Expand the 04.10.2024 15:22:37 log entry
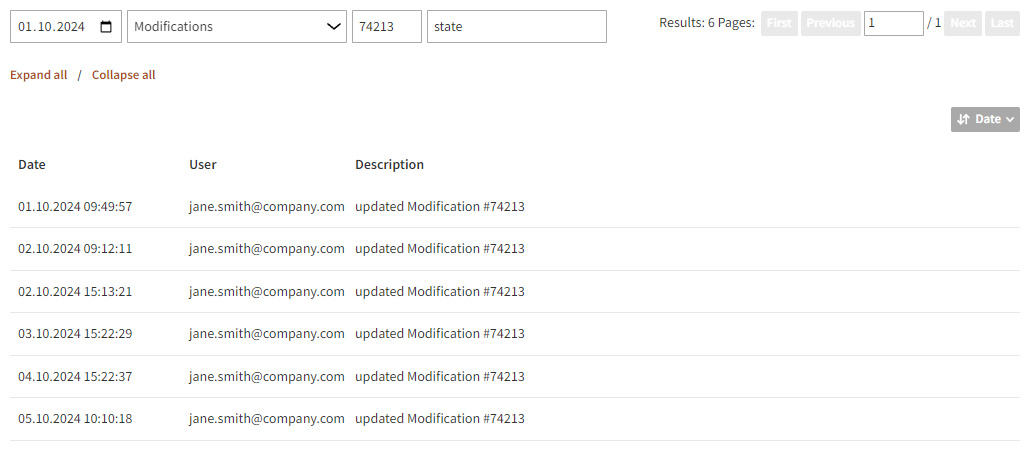The height and width of the screenshot is (451, 1030). click(x=75, y=377)
